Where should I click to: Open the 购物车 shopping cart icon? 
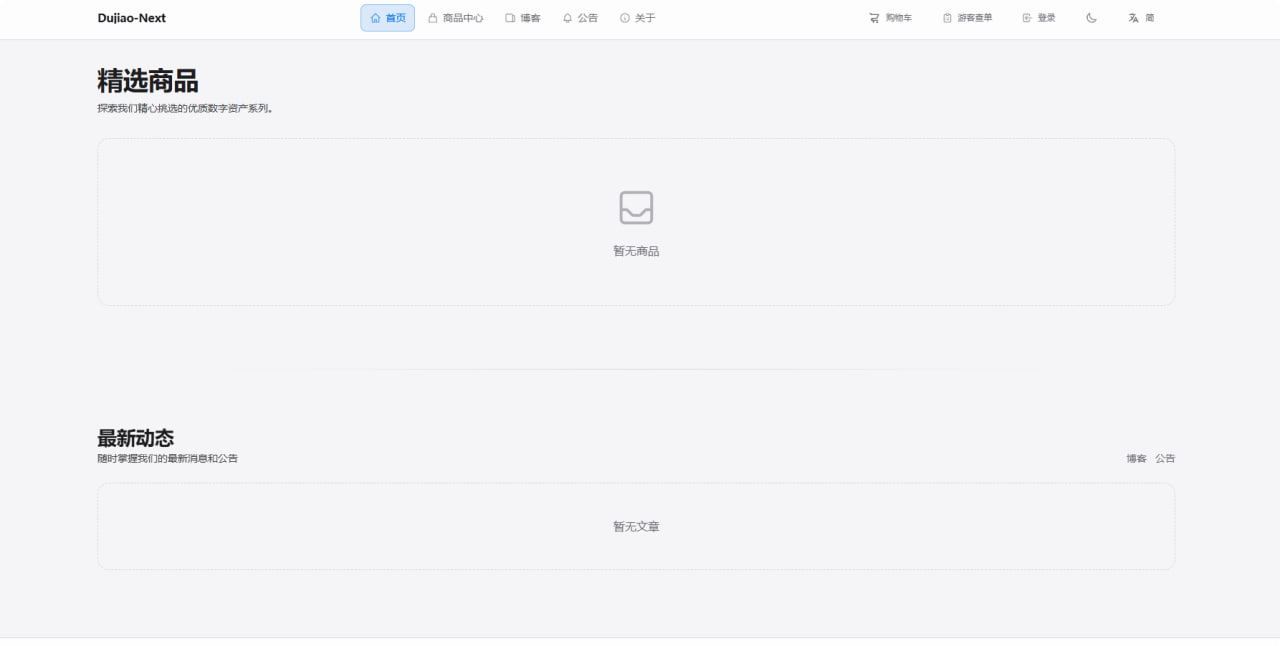[x=873, y=17]
